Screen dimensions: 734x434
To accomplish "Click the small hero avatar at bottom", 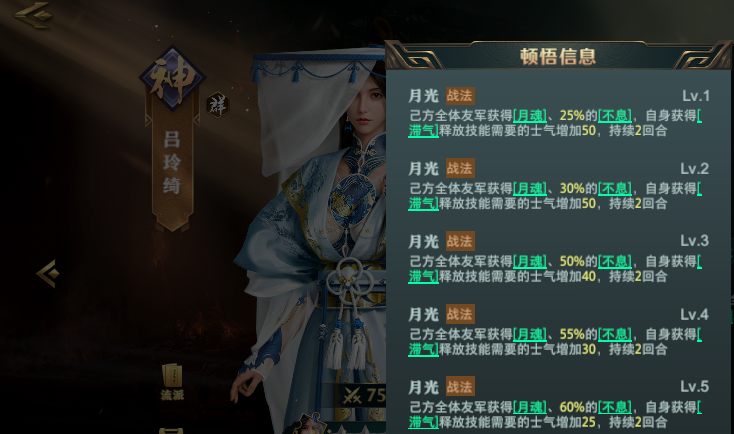I will point(309,424).
